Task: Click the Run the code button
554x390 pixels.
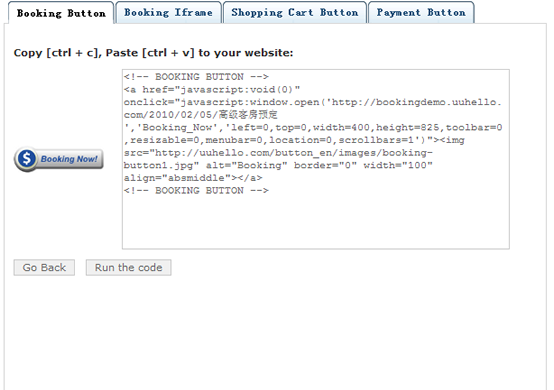Action: point(129,267)
